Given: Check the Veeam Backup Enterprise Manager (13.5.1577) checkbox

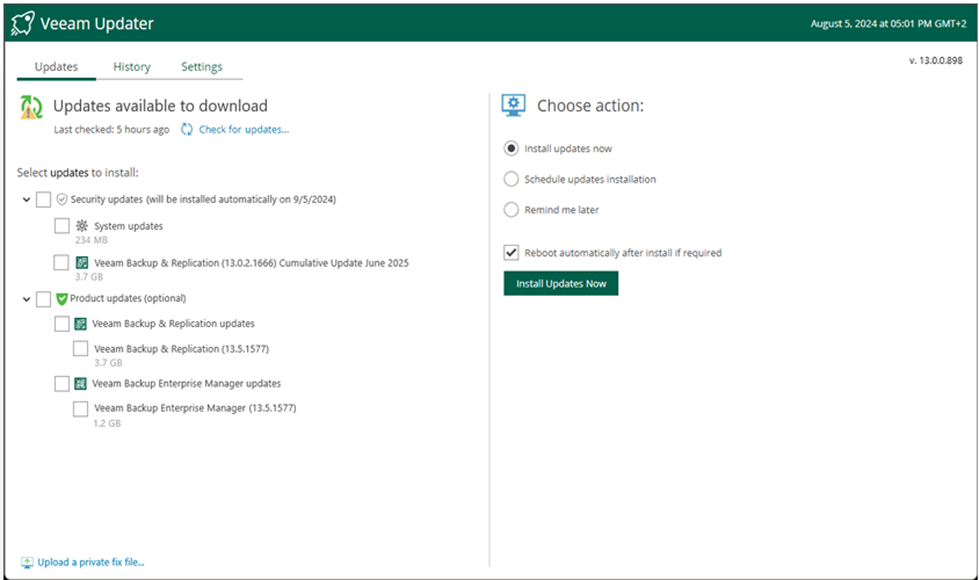Looking at the screenshot, I should tap(81, 408).
